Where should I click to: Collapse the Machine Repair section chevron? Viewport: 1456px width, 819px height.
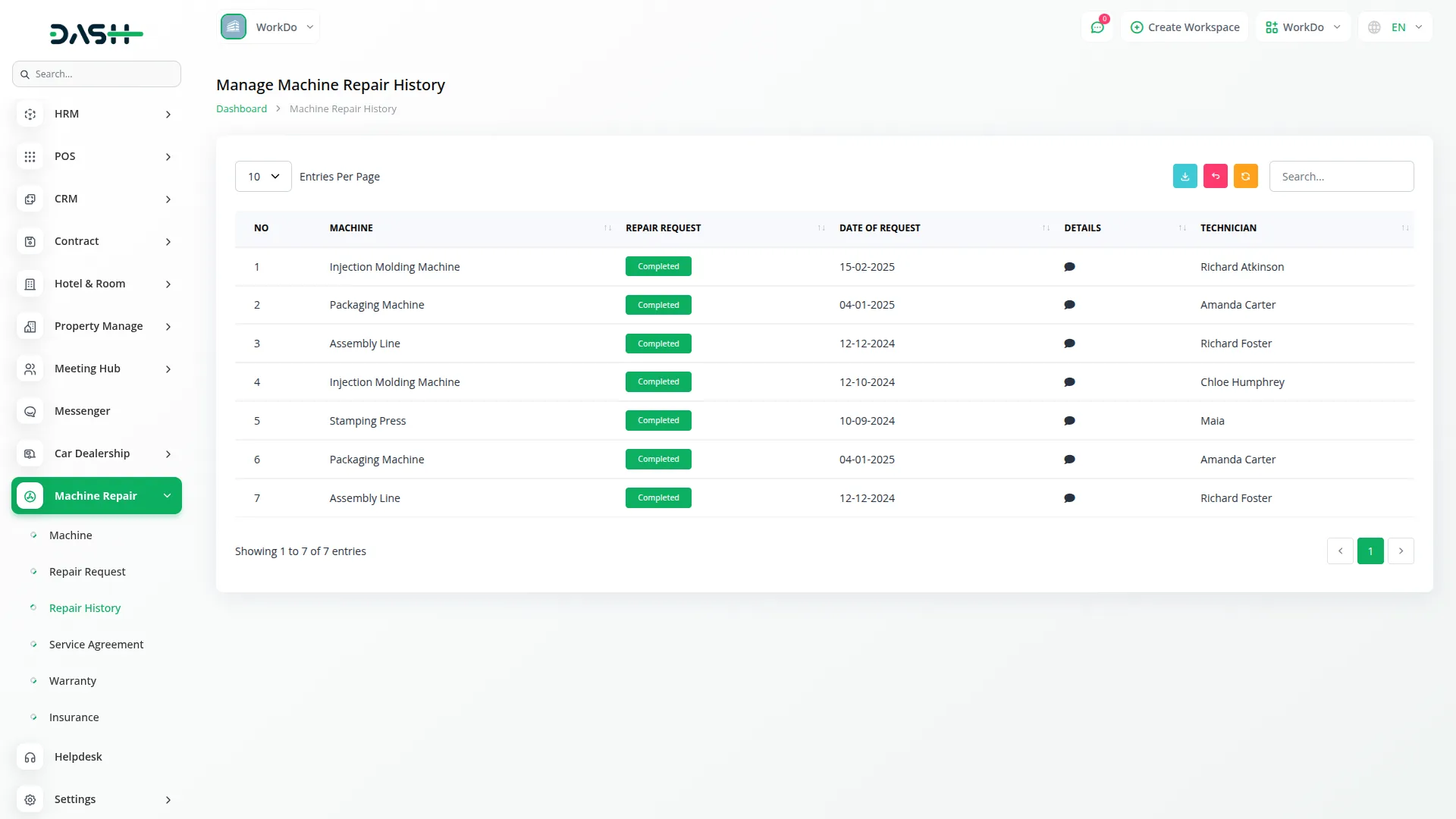tap(167, 495)
